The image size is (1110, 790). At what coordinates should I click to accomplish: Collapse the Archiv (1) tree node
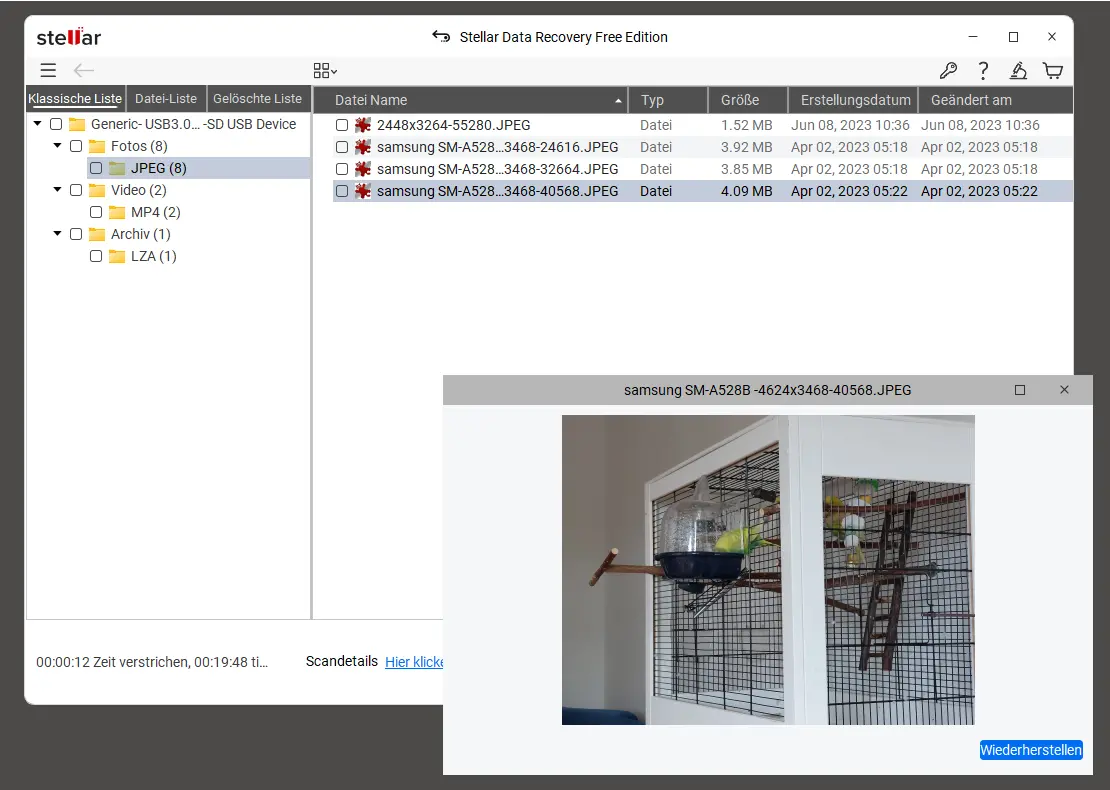[x=58, y=234]
